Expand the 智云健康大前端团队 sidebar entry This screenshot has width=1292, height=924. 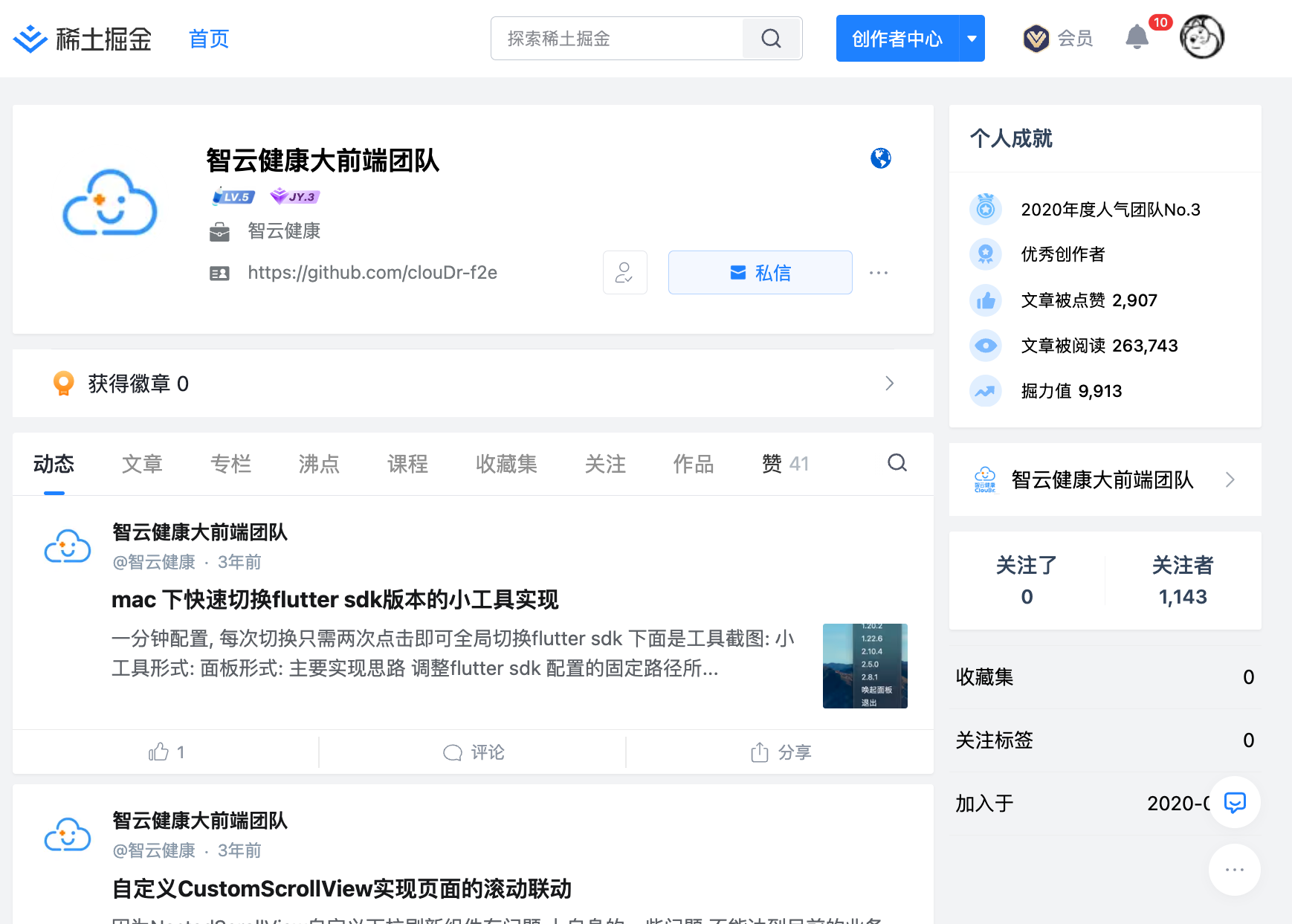[1230, 479]
